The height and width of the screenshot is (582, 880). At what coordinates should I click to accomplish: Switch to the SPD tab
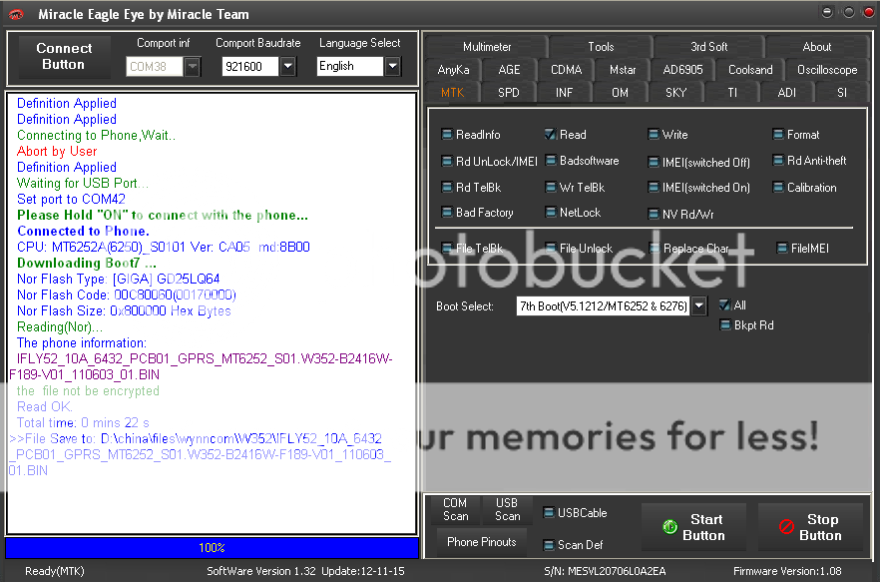[508, 93]
